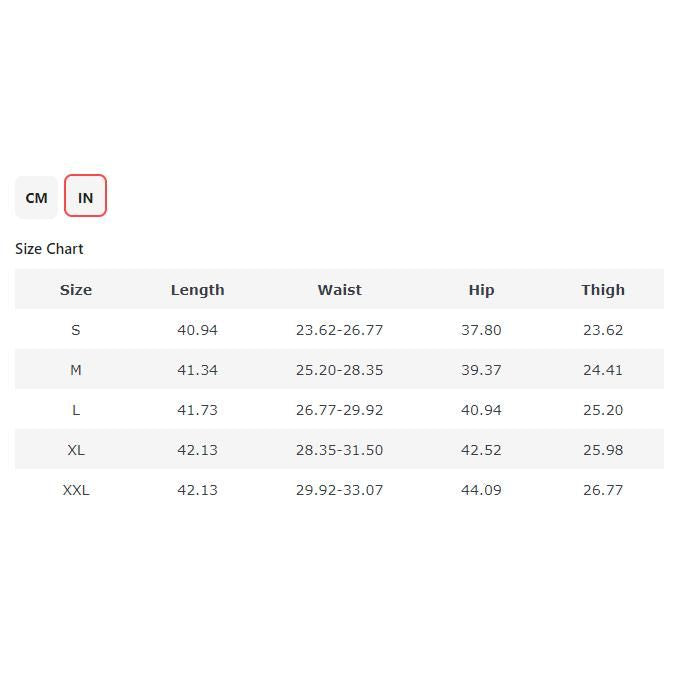This screenshot has height=677, width=677.
Task: Switch size units to CM
Action: pos(36,197)
